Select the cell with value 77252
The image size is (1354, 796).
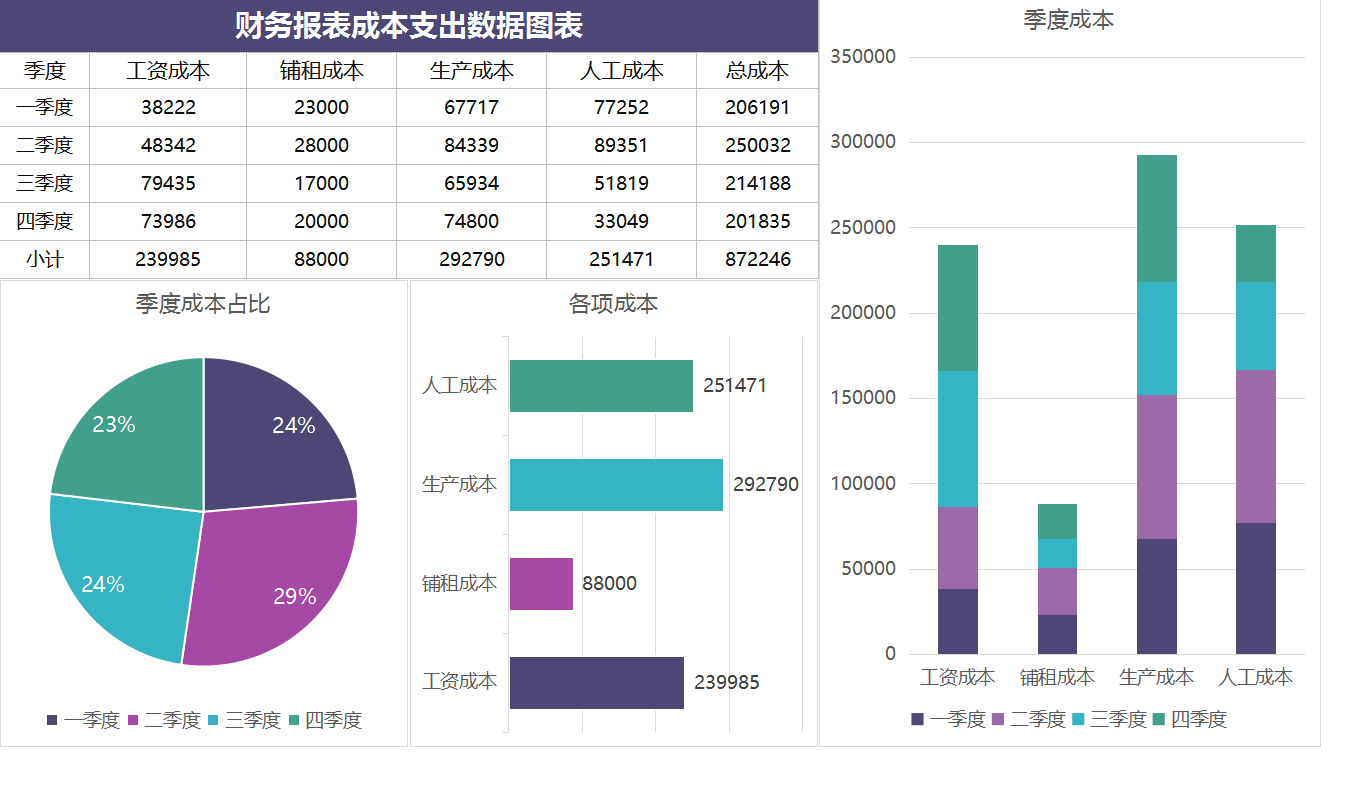(622, 108)
